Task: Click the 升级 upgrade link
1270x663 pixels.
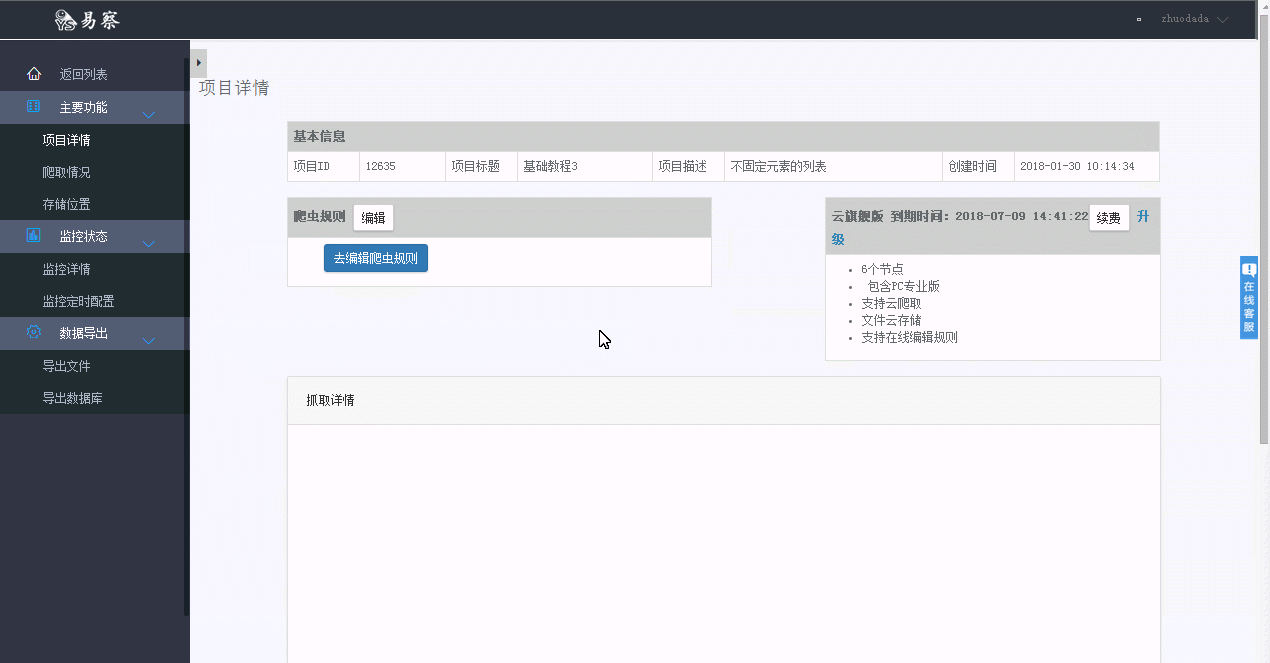Action: click(1143, 216)
